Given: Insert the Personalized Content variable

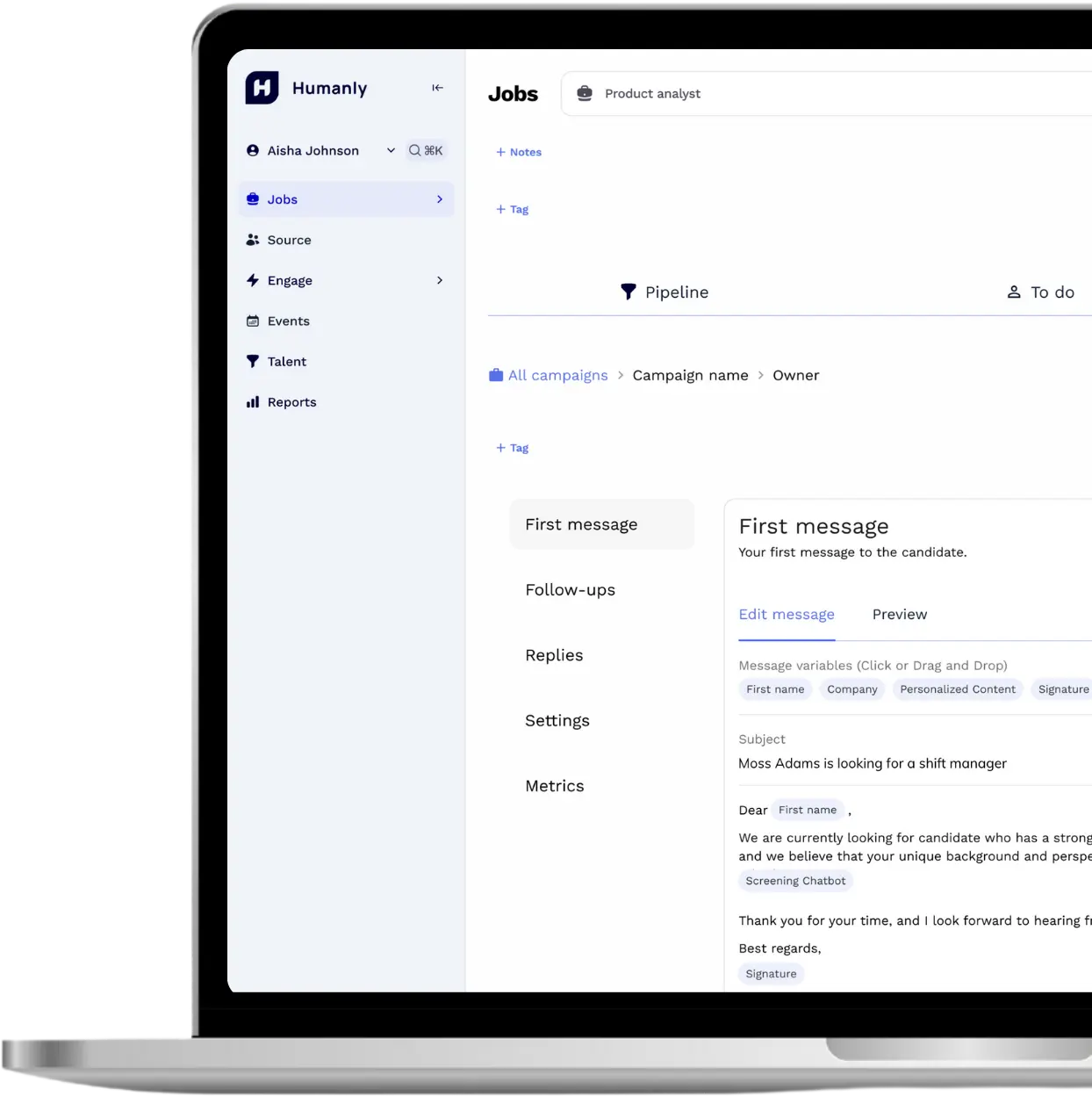Looking at the screenshot, I should [x=958, y=689].
